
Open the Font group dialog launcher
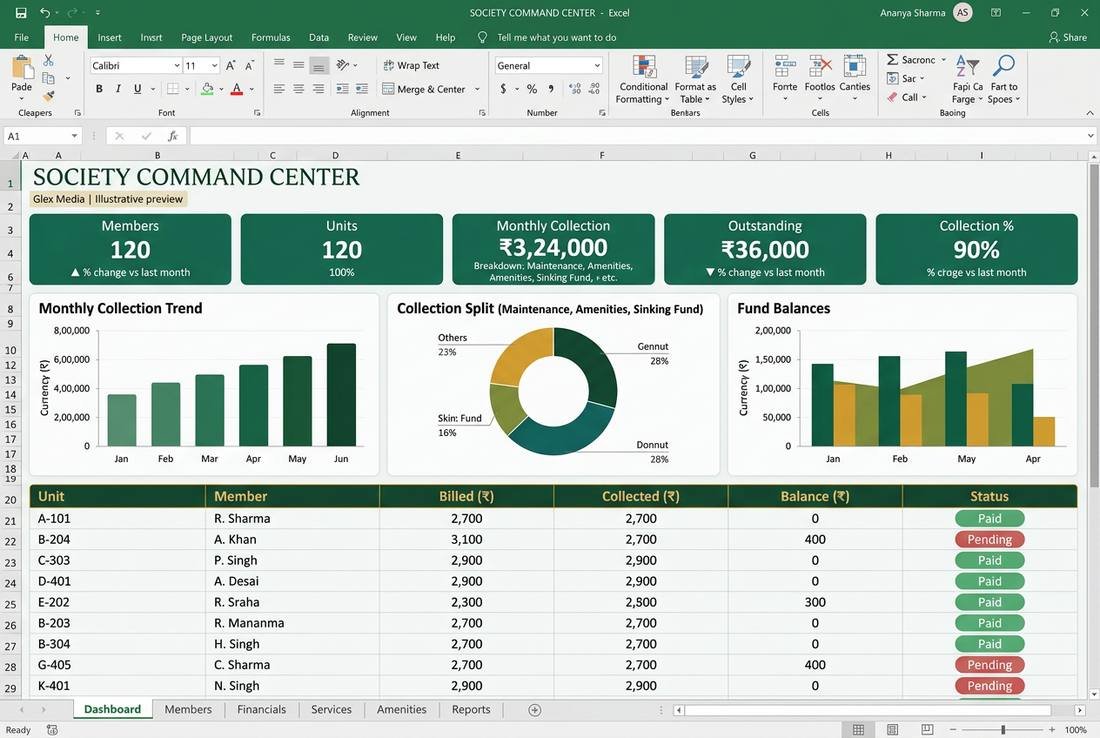click(257, 112)
